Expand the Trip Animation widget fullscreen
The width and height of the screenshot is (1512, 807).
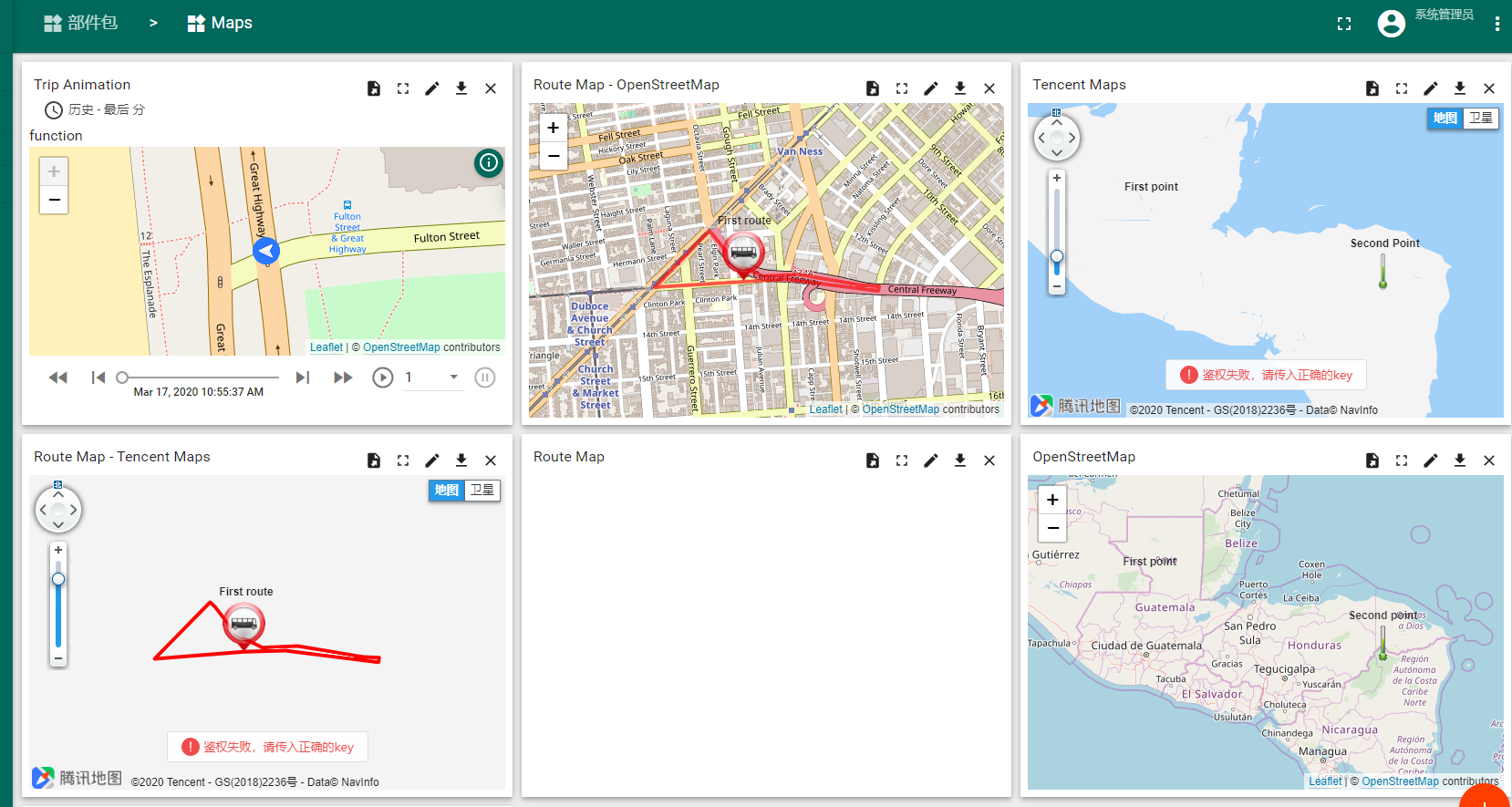(x=403, y=88)
